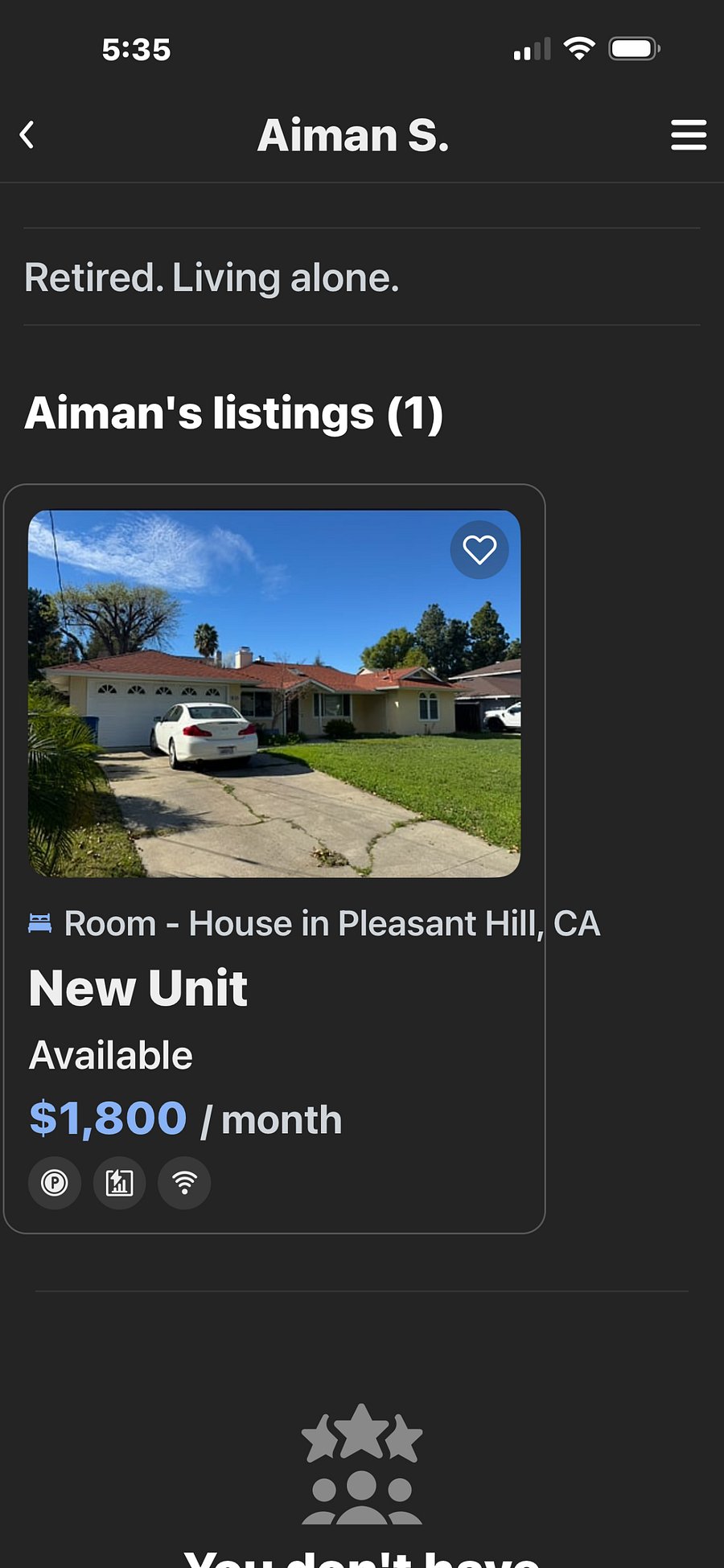Tap the bed room-type icon
724x1568 pixels.
click(x=40, y=923)
